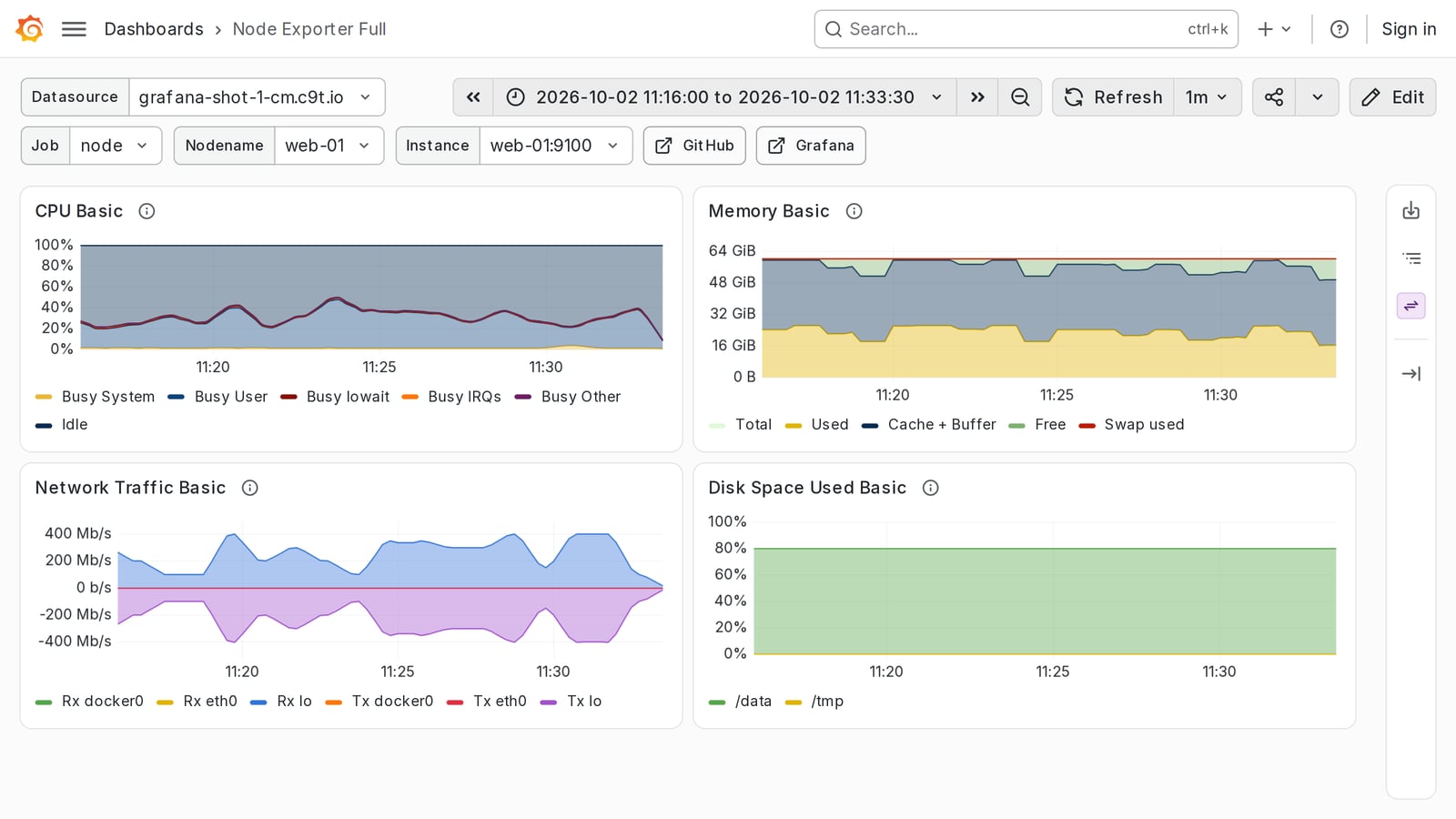The width and height of the screenshot is (1456, 819).
Task: Focus the Search input field
Action: (x=1026, y=29)
